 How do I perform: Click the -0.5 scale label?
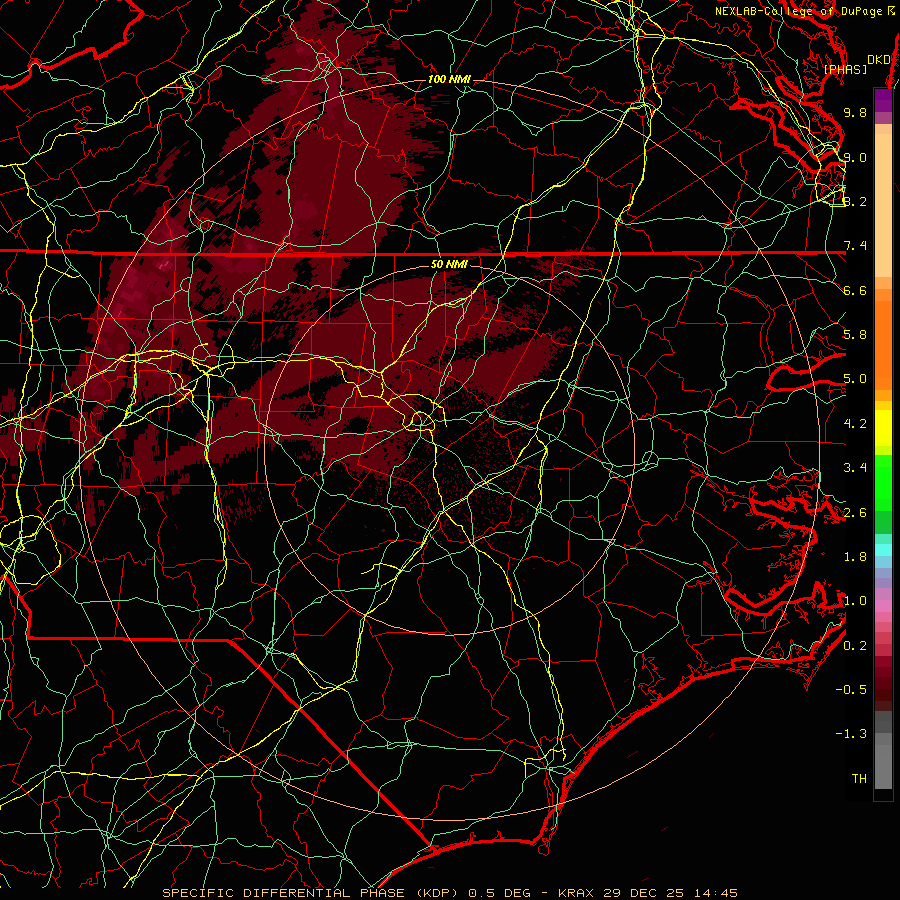[x=851, y=690]
